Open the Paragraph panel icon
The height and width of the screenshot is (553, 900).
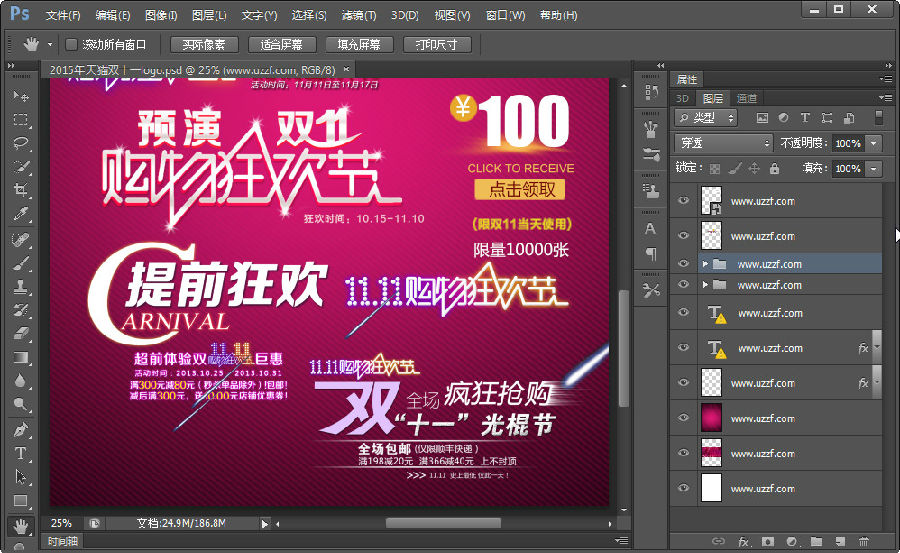[651, 253]
